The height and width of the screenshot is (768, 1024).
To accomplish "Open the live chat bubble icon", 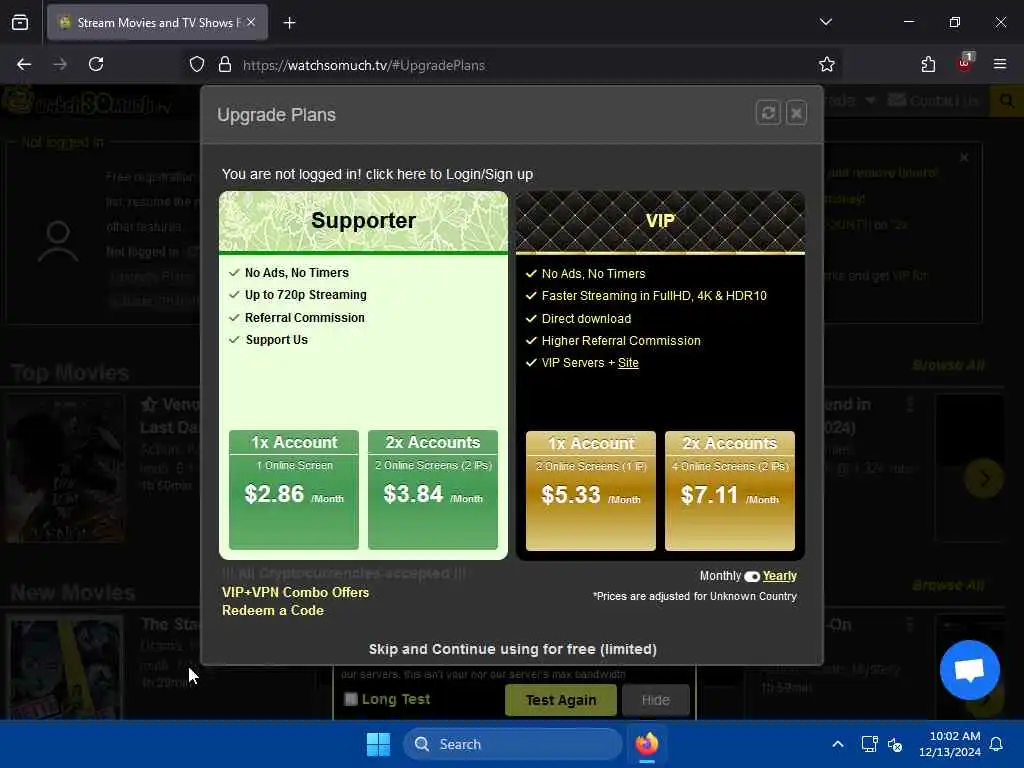I will tap(969, 669).
